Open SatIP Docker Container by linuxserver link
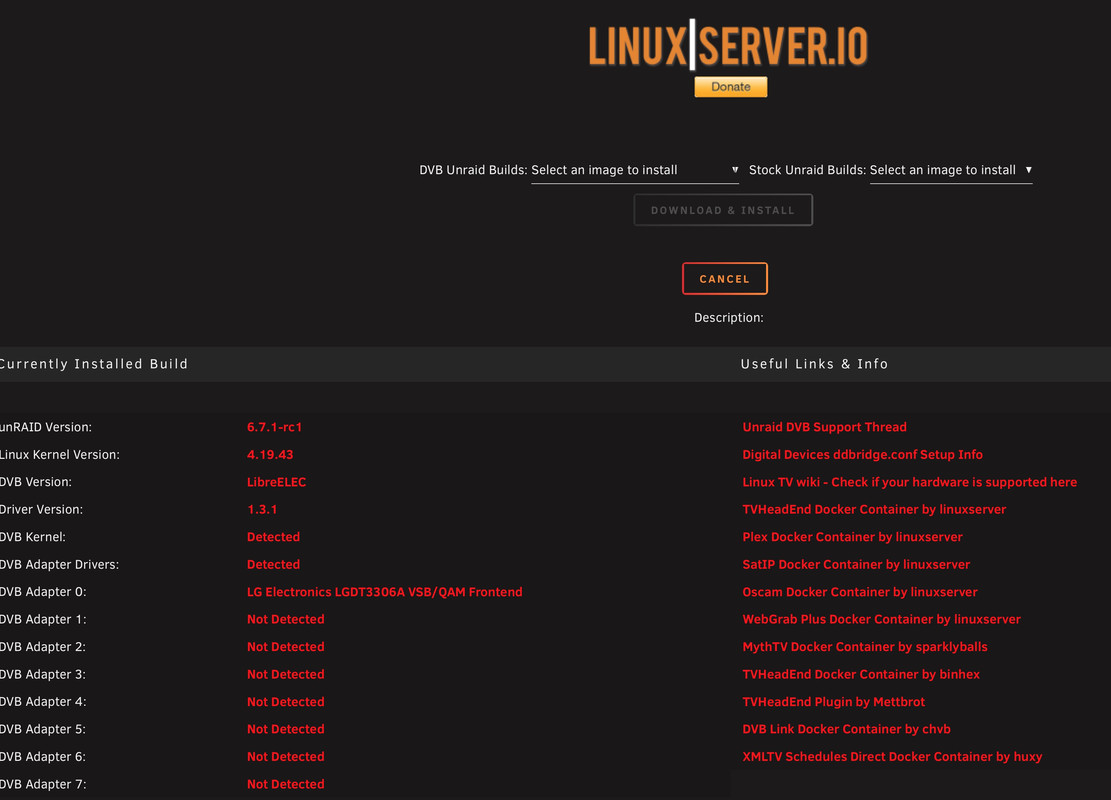This screenshot has height=800, width=1111. 856,565
